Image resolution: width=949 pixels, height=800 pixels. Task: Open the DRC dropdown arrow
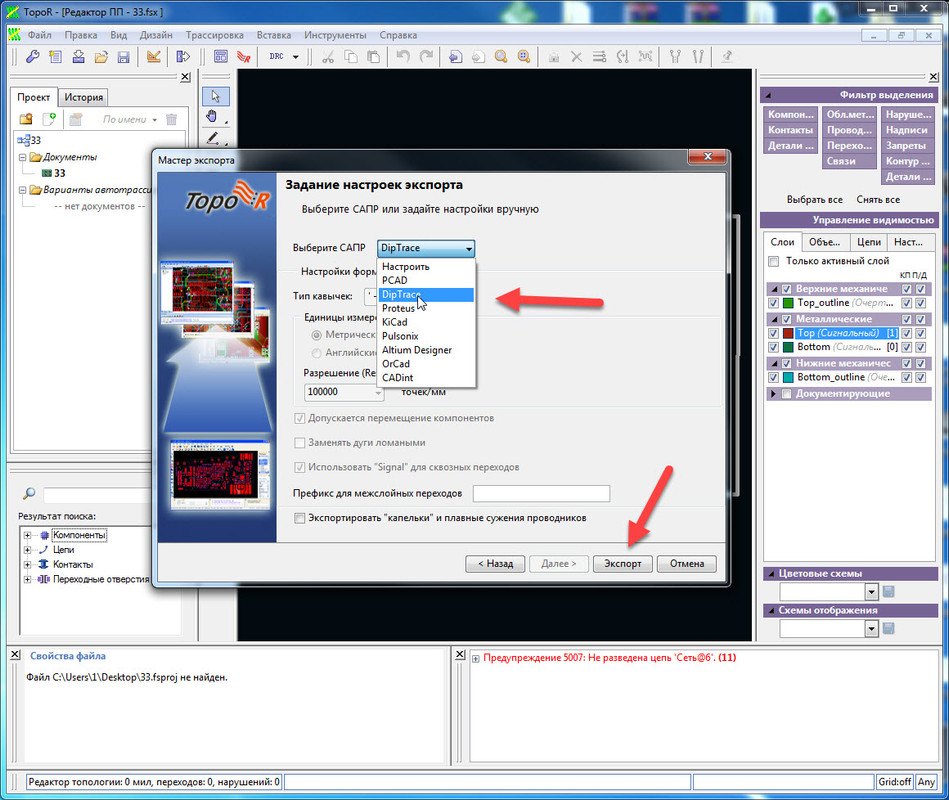(x=296, y=57)
